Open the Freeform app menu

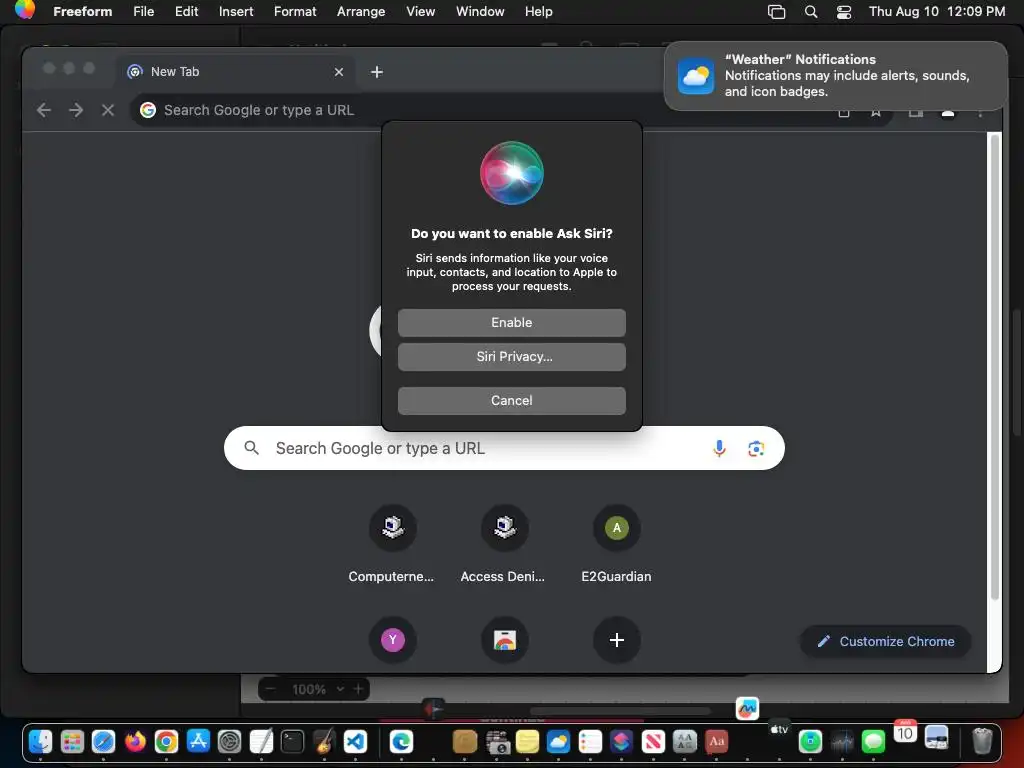point(82,11)
